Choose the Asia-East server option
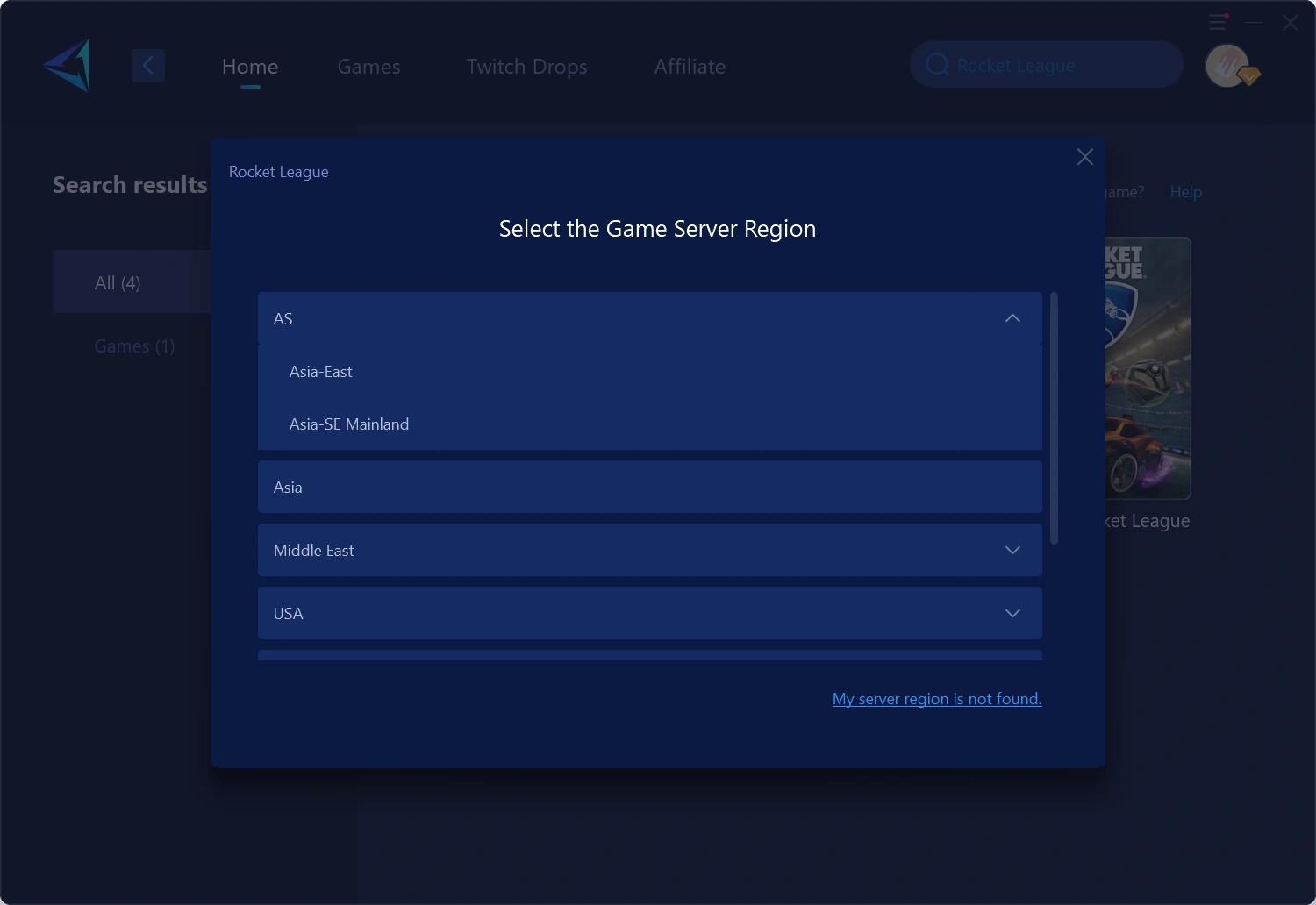 click(x=320, y=371)
